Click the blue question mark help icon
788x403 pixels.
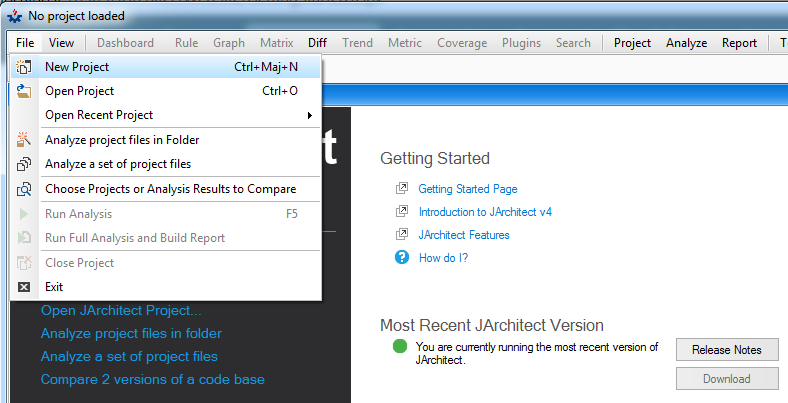pos(402,258)
